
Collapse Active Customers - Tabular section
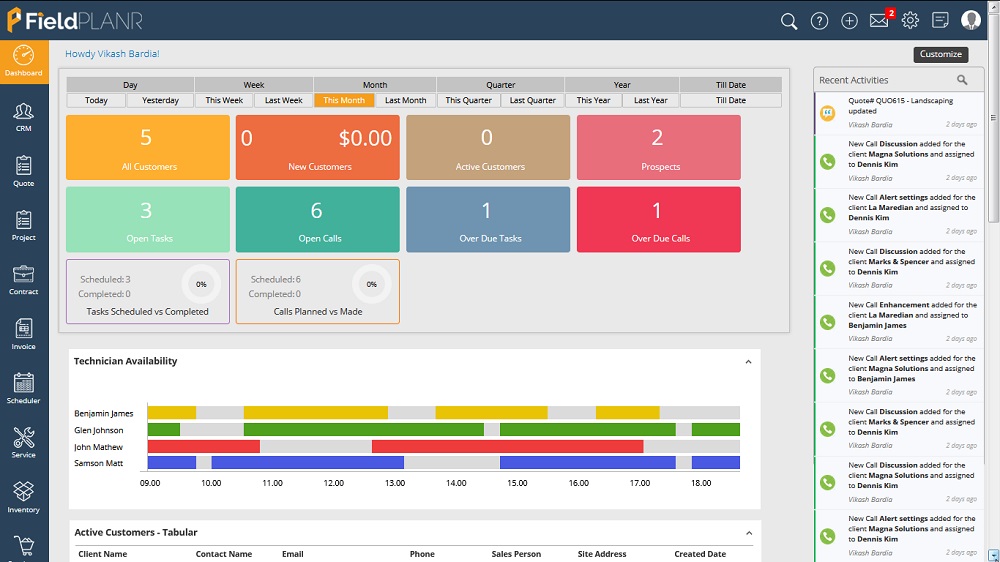tap(748, 533)
